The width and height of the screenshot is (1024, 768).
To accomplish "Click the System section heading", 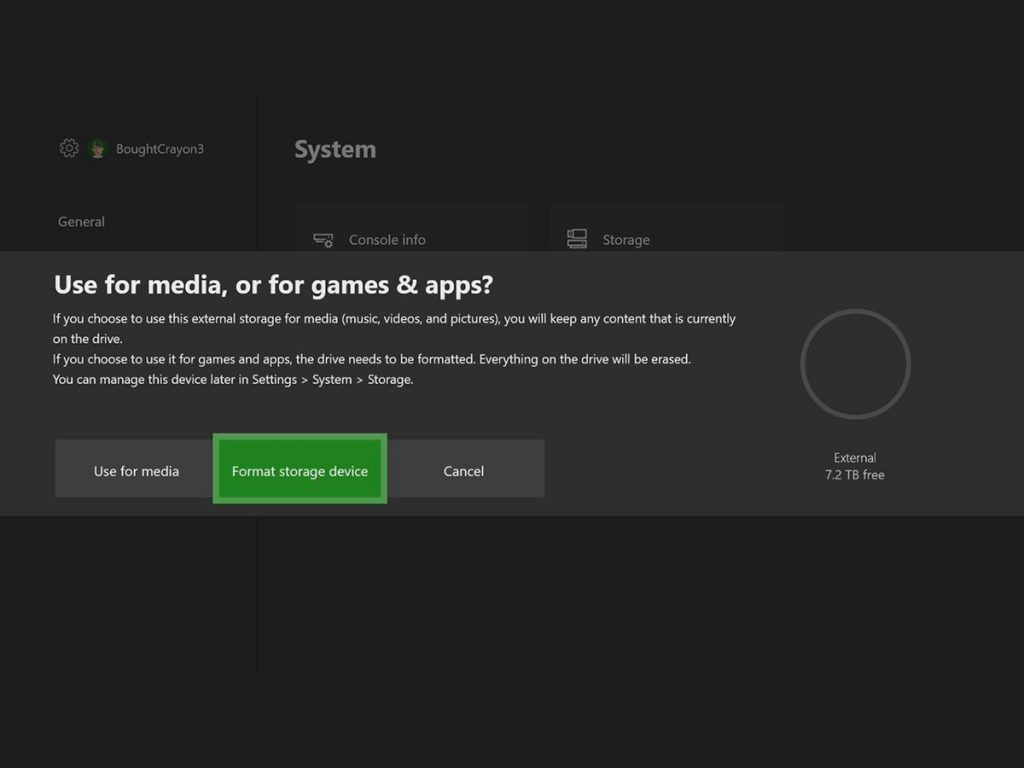I will 335,149.
